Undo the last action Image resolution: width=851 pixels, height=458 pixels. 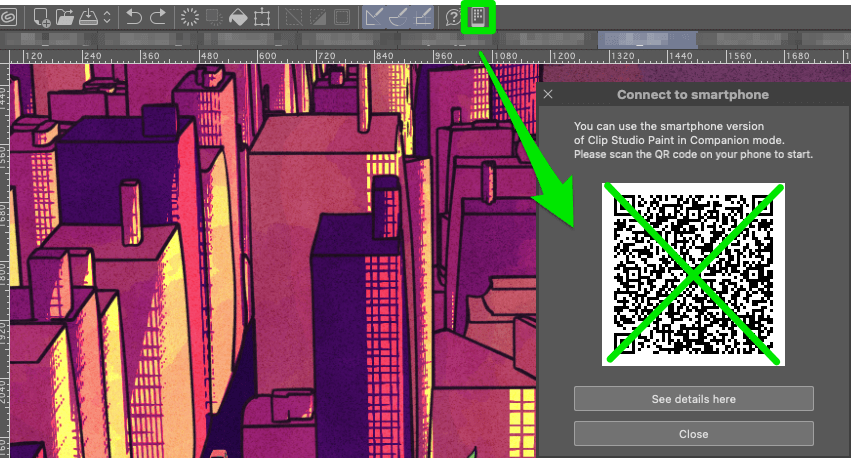click(x=134, y=17)
